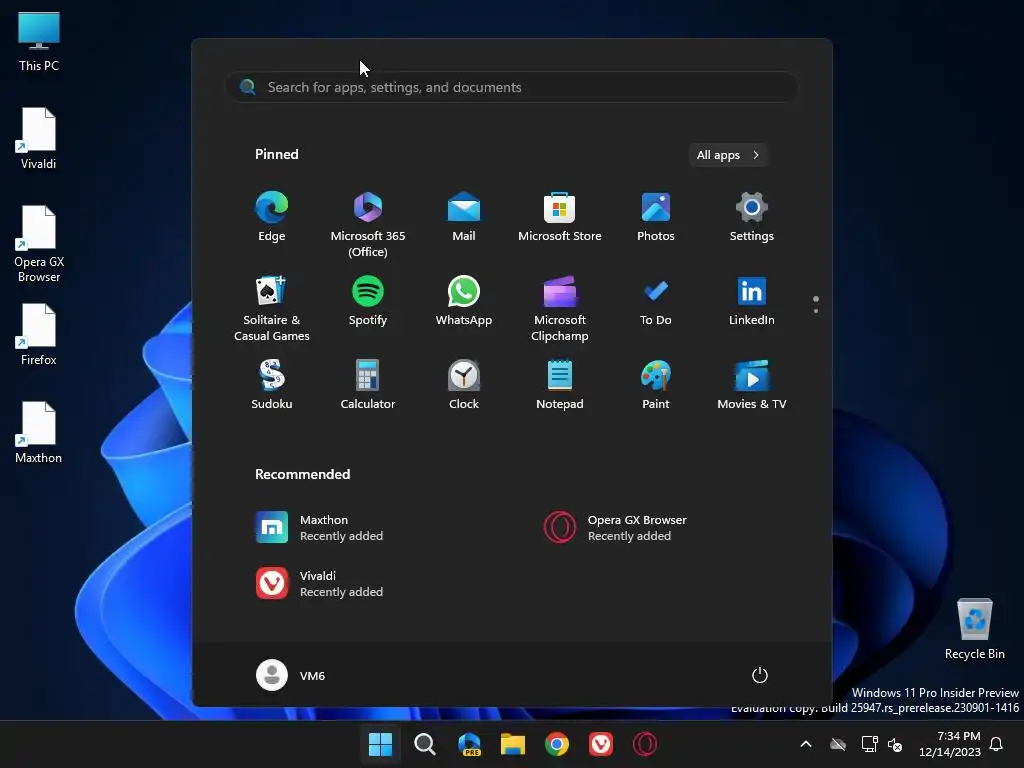Launch Sudoku

pos(272,385)
